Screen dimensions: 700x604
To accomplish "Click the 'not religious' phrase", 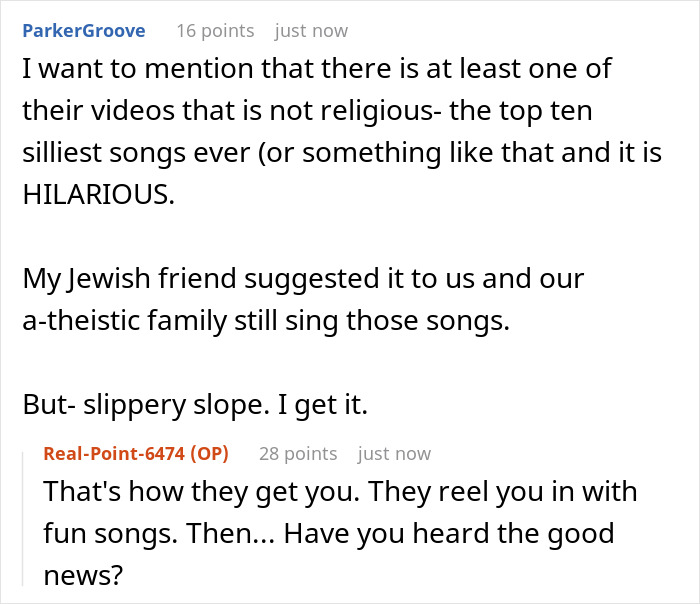I will pyautogui.click(x=332, y=111).
